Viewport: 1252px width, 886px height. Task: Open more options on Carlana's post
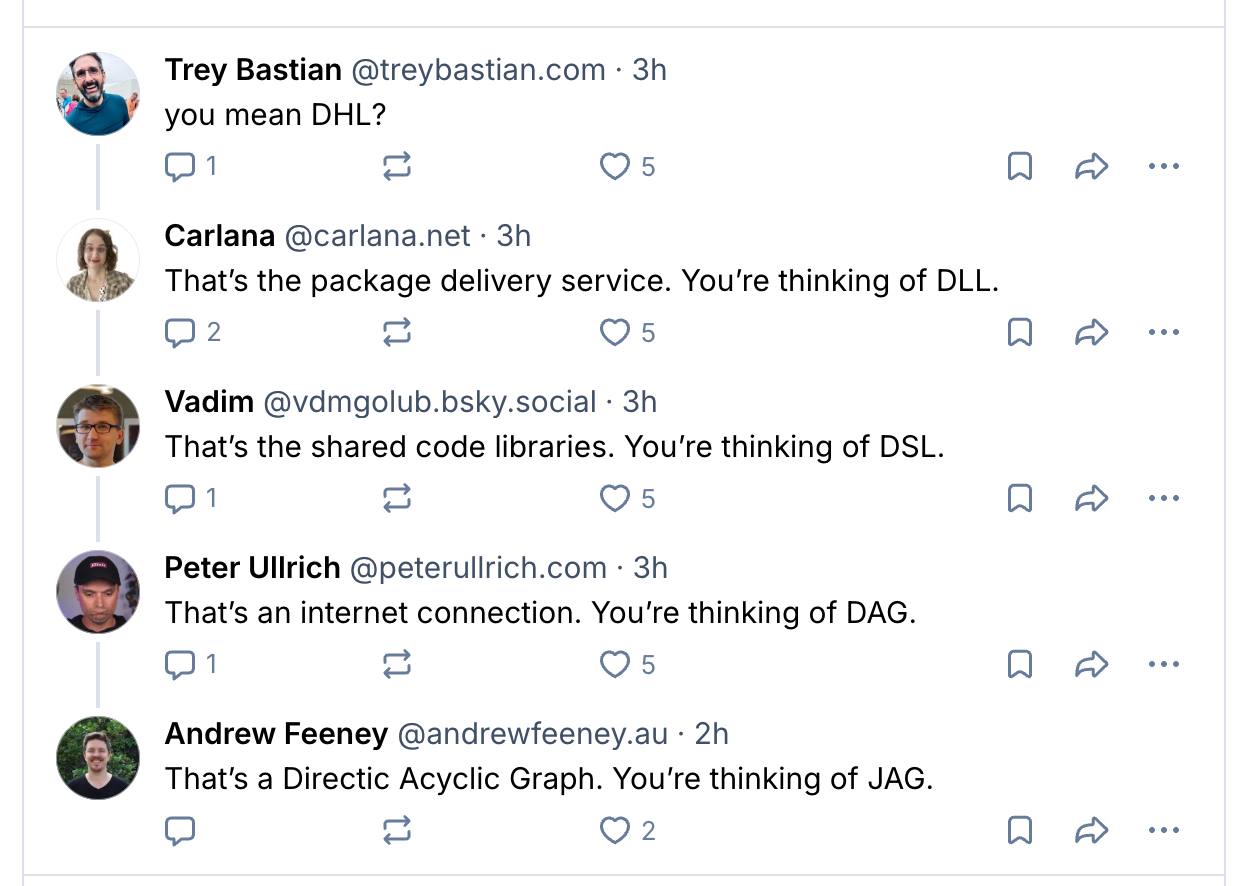[x=1164, y=332]
